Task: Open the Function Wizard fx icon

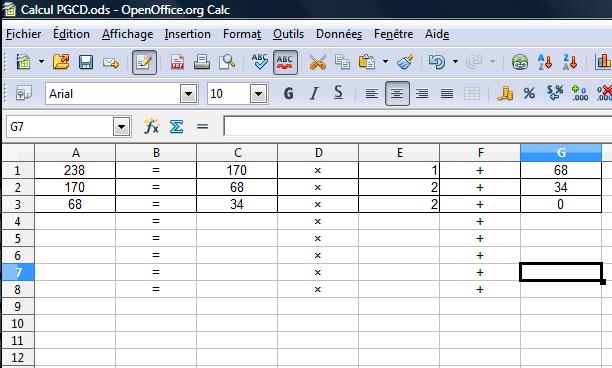Action: pos(151,126)
